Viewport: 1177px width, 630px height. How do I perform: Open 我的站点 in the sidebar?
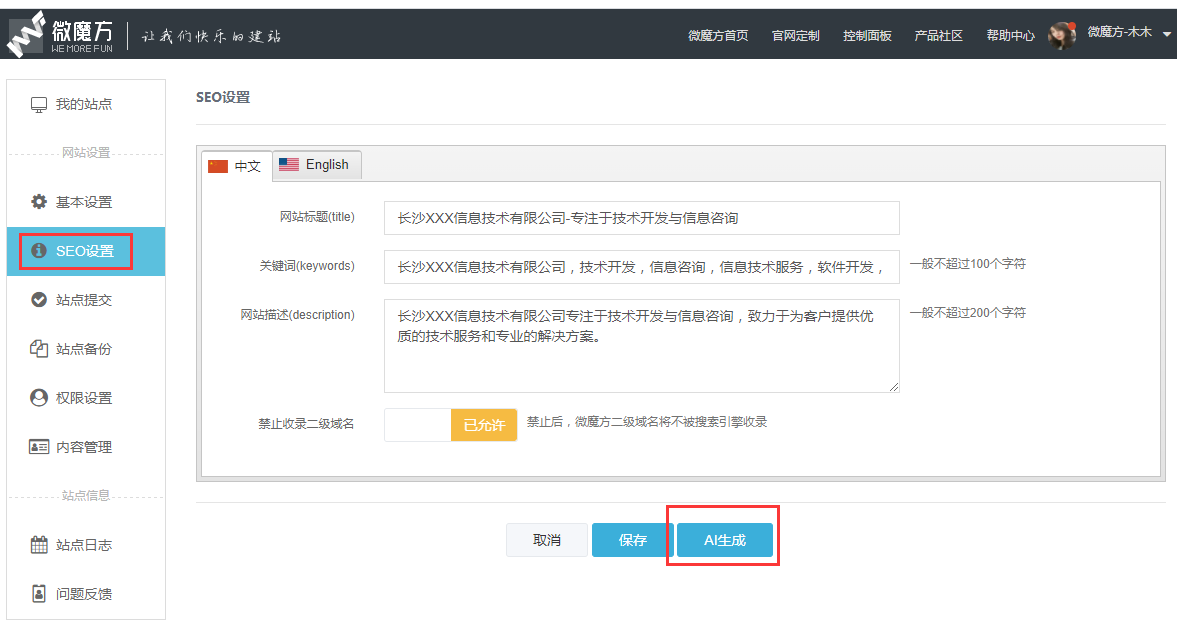[x=86, y=104]
